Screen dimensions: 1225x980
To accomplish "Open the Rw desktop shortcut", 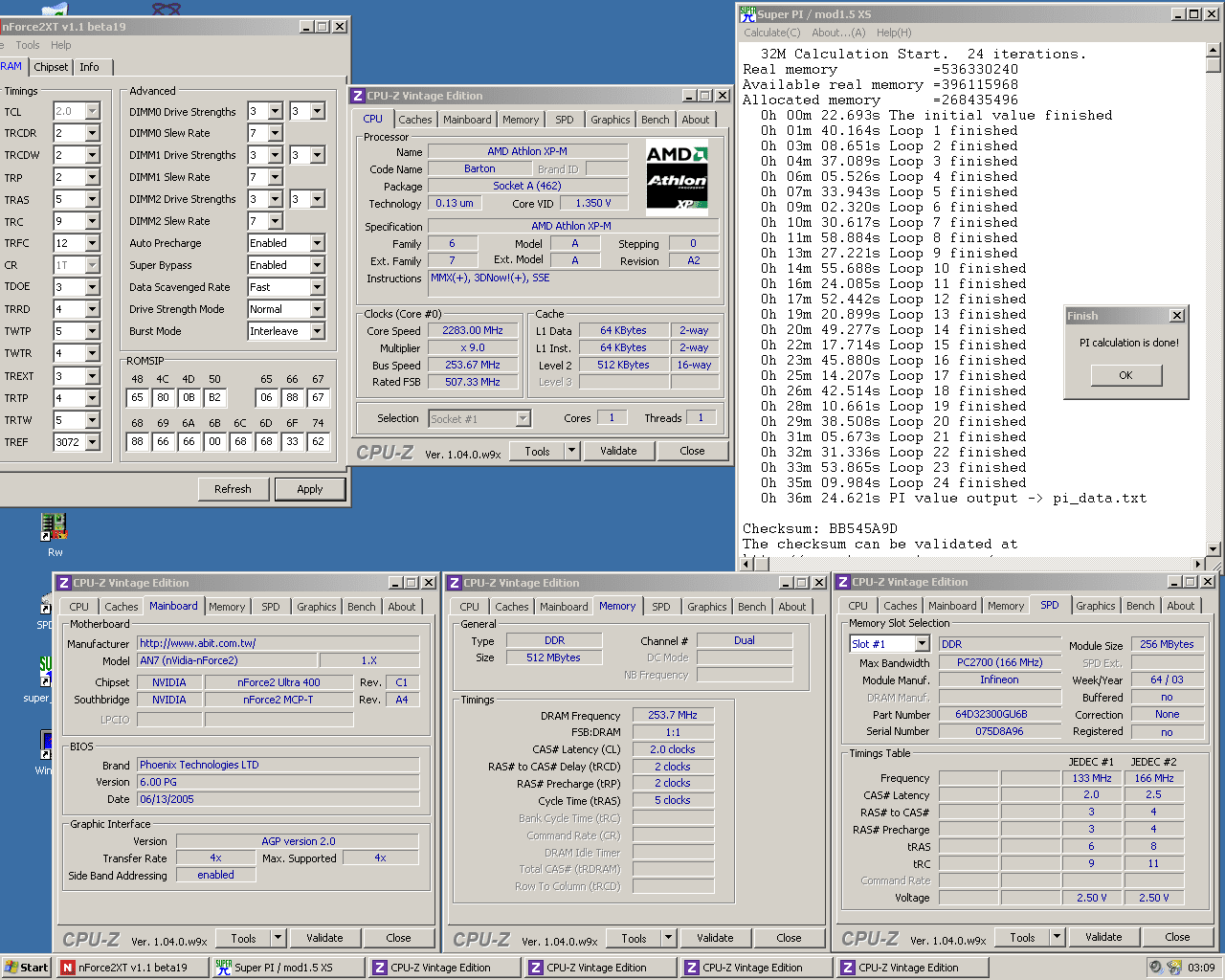I will pyautogui.click(x=55, y=527).
